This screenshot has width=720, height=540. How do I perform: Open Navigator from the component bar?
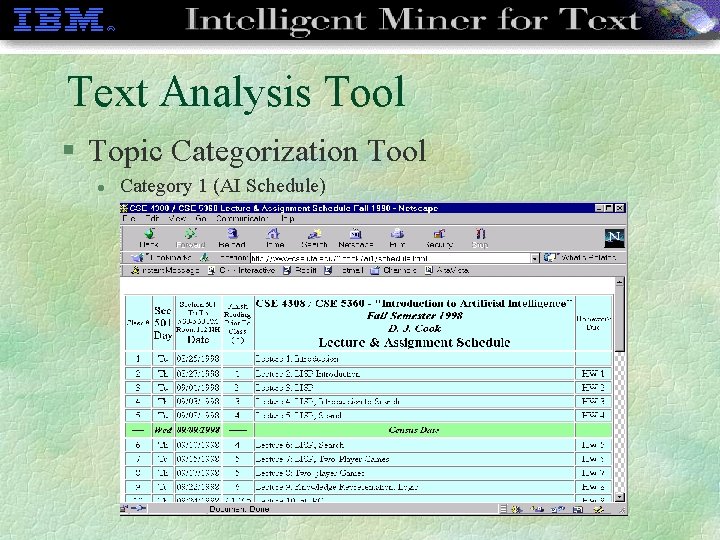[x=517, y=509]
